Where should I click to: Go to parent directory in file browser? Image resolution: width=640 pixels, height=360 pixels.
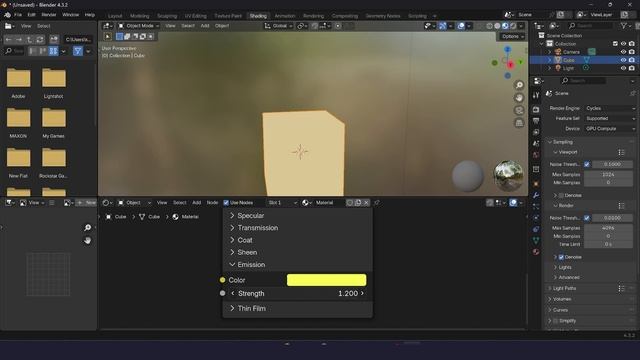(29, 40)
